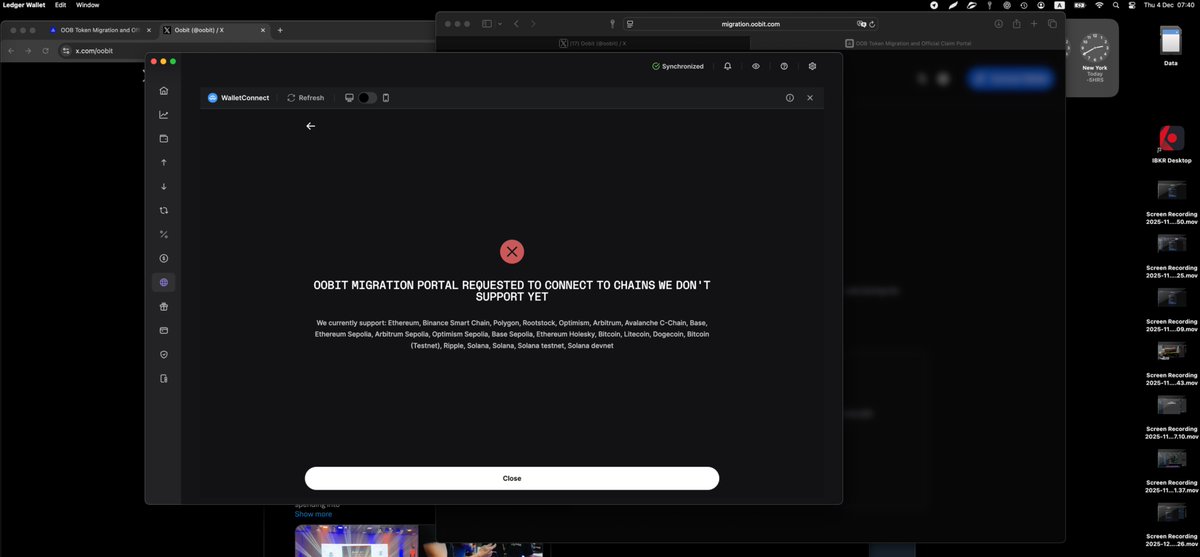This screenshot has width=1200, height=557.
Task: Select Screen Recording 2025-12...26.mov file
Action: pyautogui.click(x=1171, y=522)
